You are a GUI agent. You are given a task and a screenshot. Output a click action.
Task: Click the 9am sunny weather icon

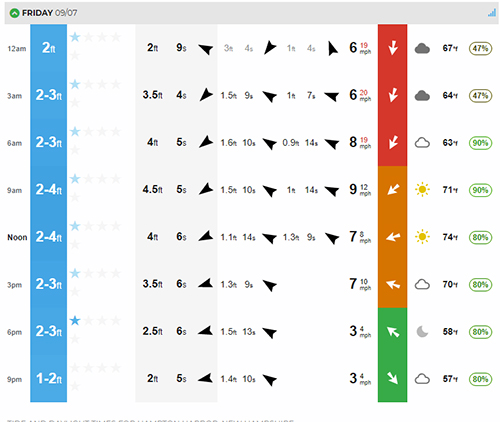(422, 190)
